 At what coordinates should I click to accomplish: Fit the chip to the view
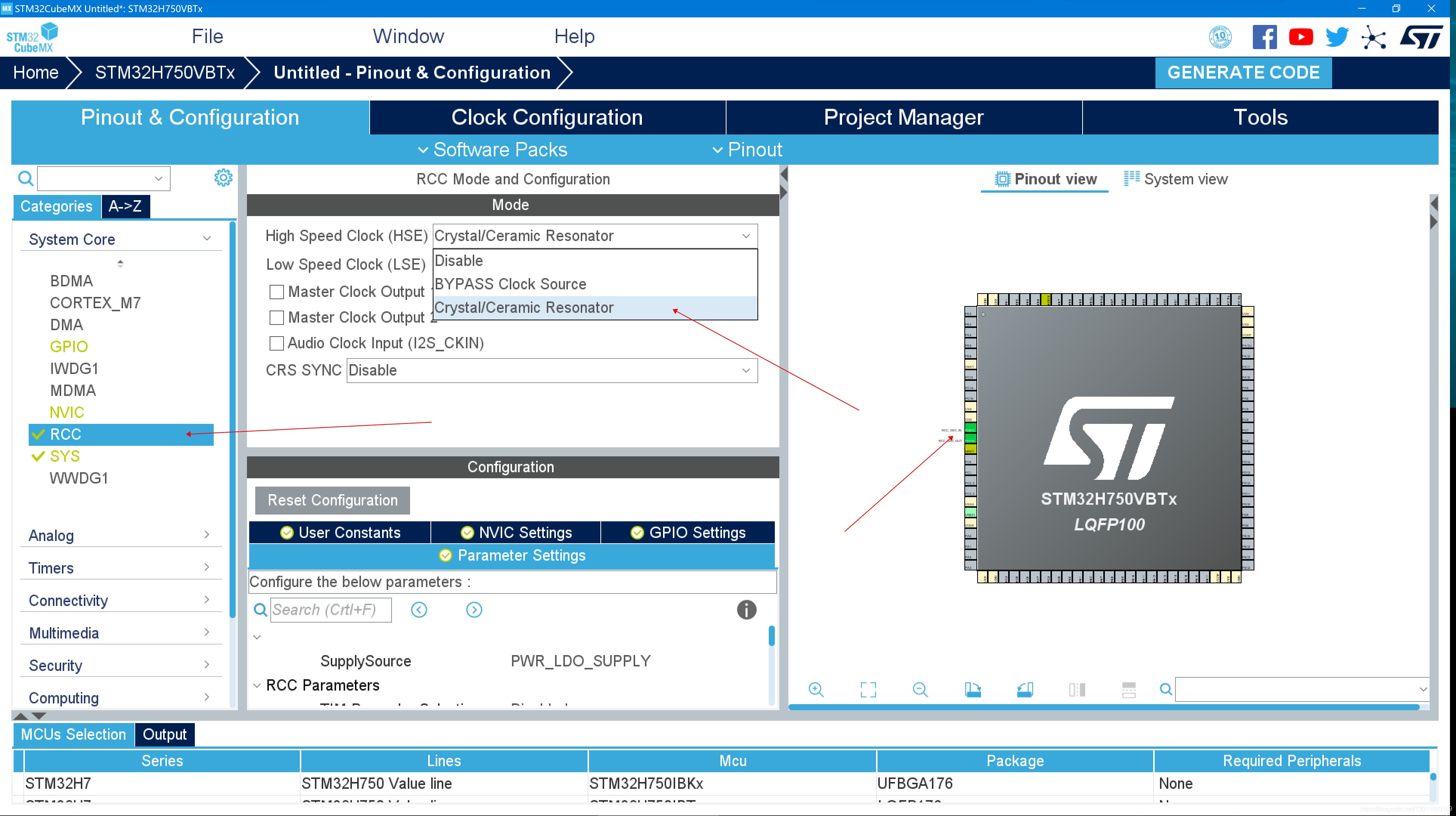click(868, 689)
